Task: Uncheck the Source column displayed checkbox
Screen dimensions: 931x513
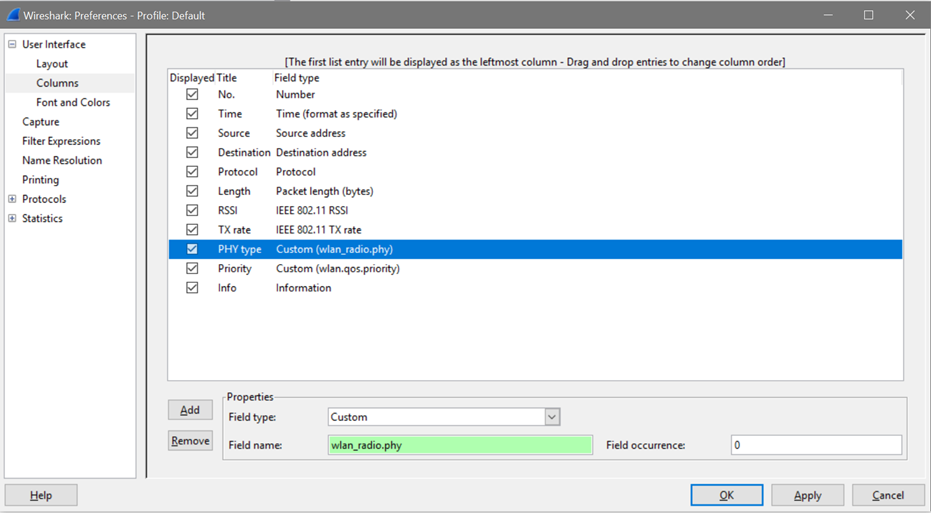Action: (x=192, y=133)
